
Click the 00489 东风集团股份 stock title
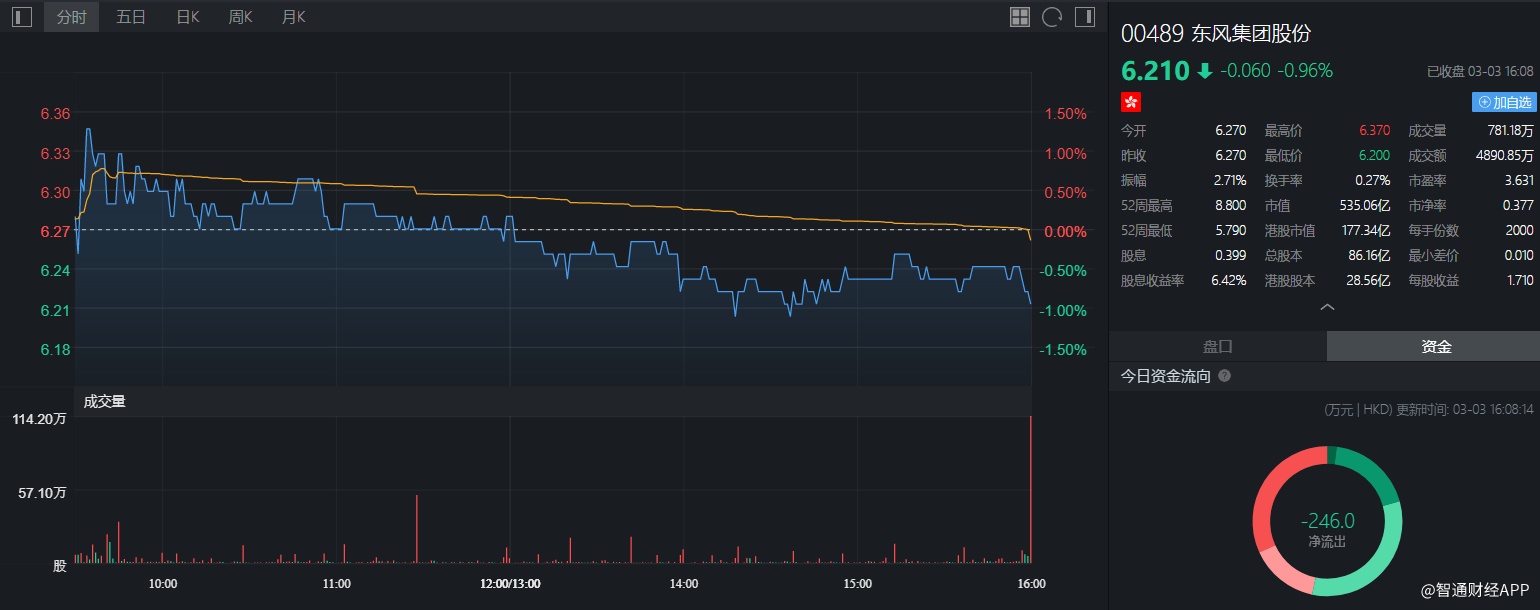1215,33
